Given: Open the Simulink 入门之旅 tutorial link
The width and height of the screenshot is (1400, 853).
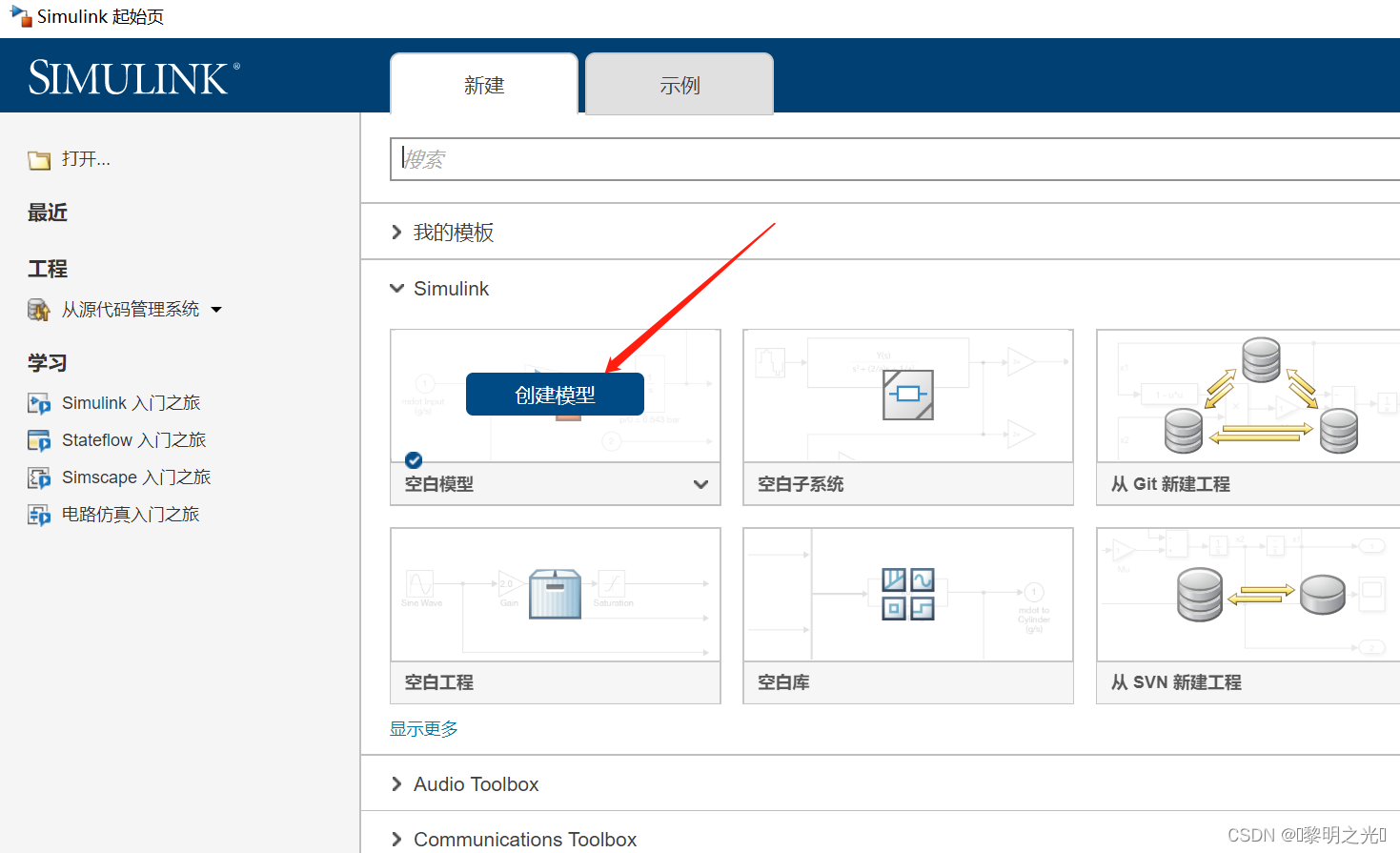Looking at the screenshot, I should pos(132,403).
